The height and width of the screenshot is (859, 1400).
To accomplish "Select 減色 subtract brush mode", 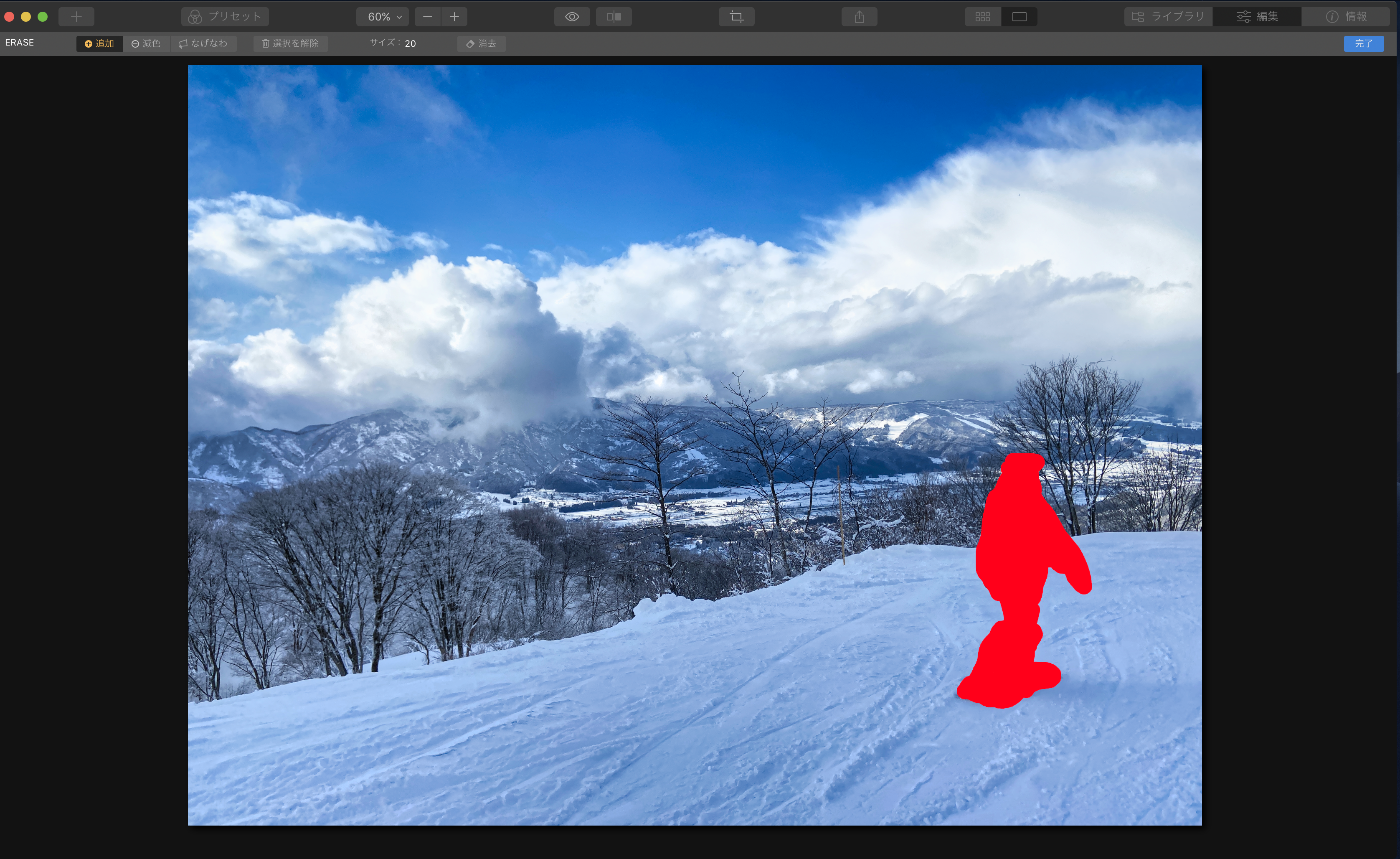I will tap(146, 44).
